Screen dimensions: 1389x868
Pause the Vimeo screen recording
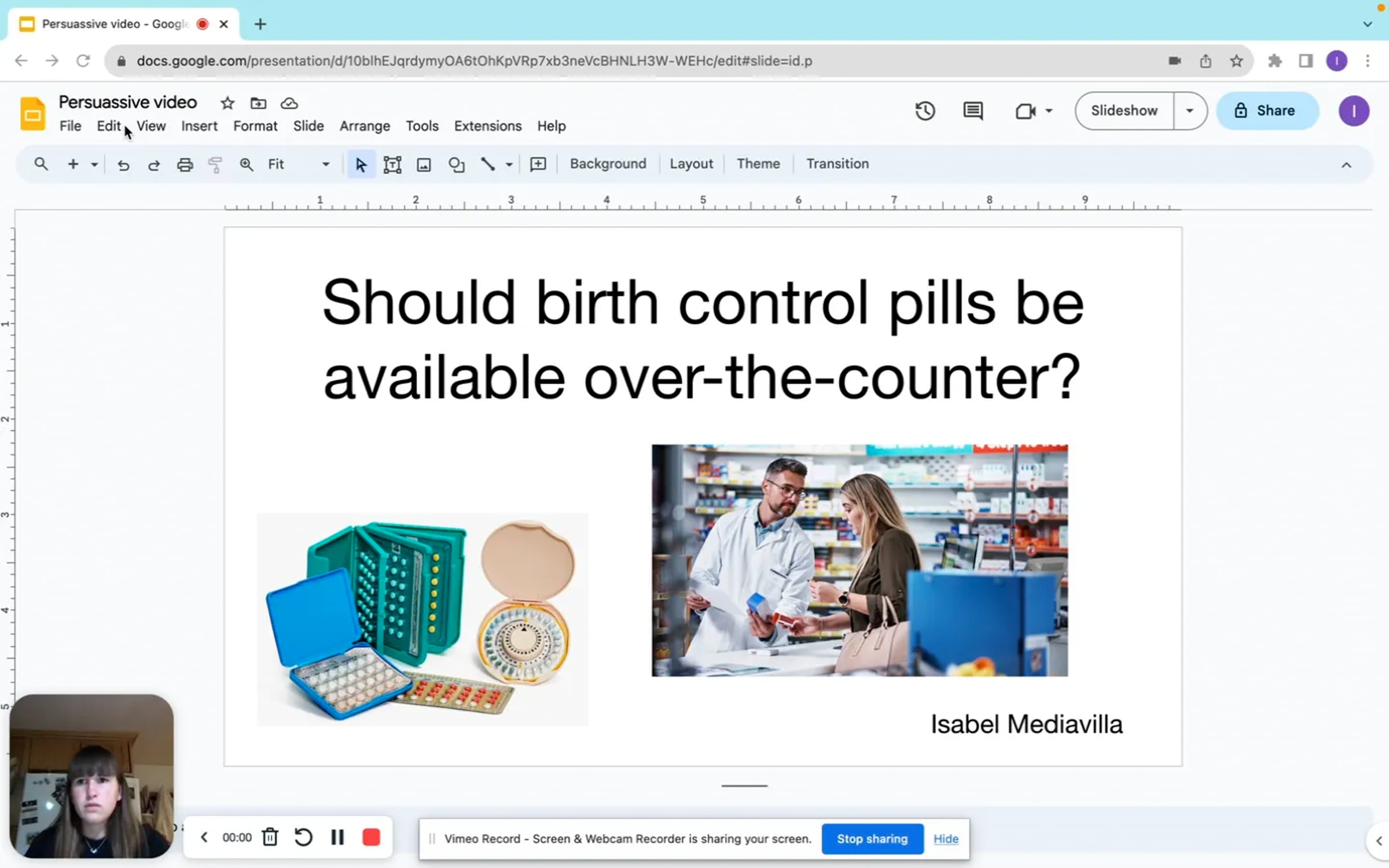pos(337,837)
